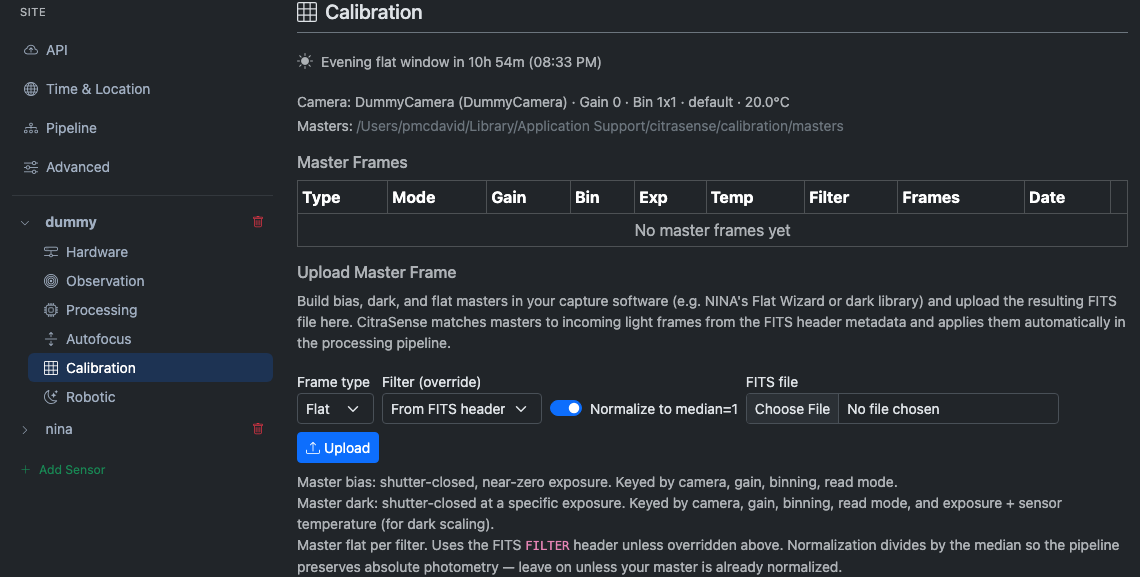The height and width of the screenshot is (577, 1140).
Task: Select the Observation page
Action: [105, 281]
